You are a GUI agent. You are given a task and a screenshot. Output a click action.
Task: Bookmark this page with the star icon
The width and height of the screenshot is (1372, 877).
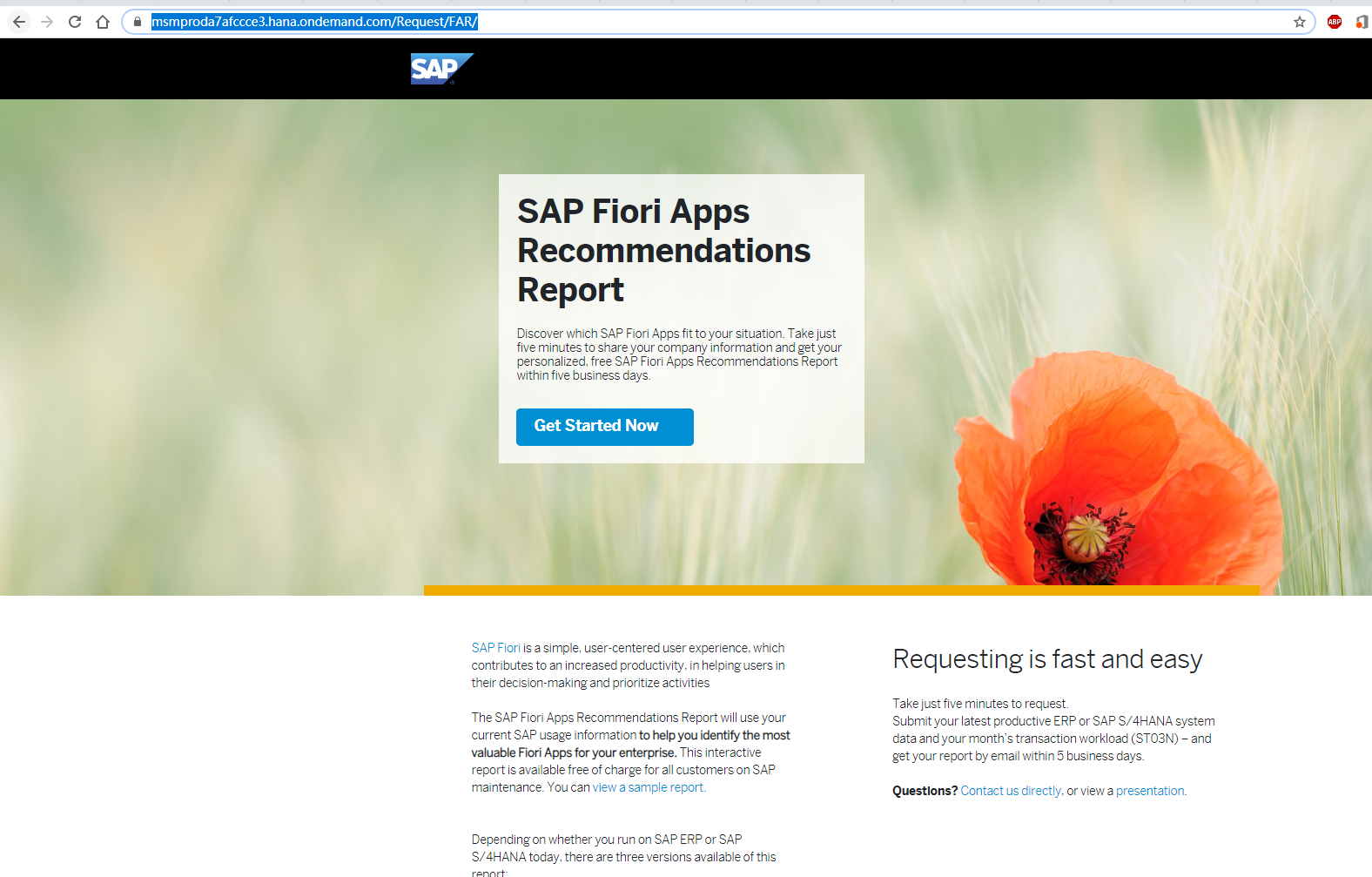(x=1300, y=22)
